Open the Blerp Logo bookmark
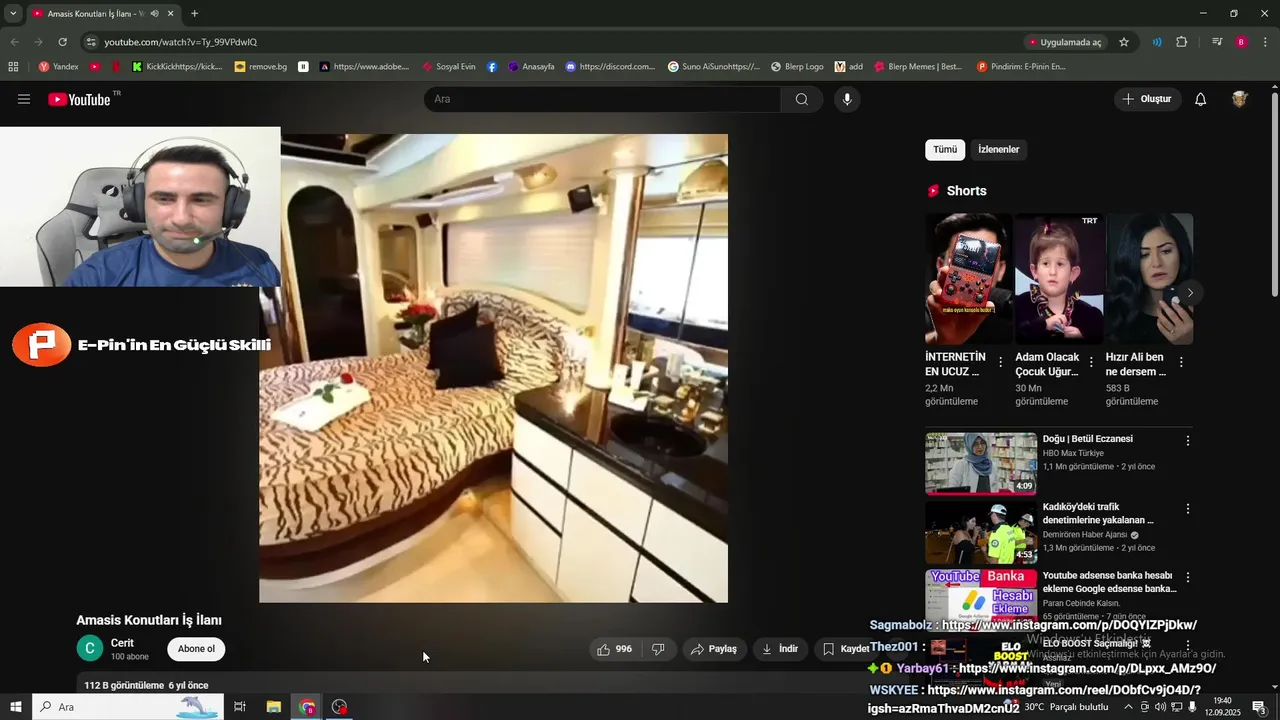Image resolution: width=1280 pixels, height=720 pixels. pos(797,67)
